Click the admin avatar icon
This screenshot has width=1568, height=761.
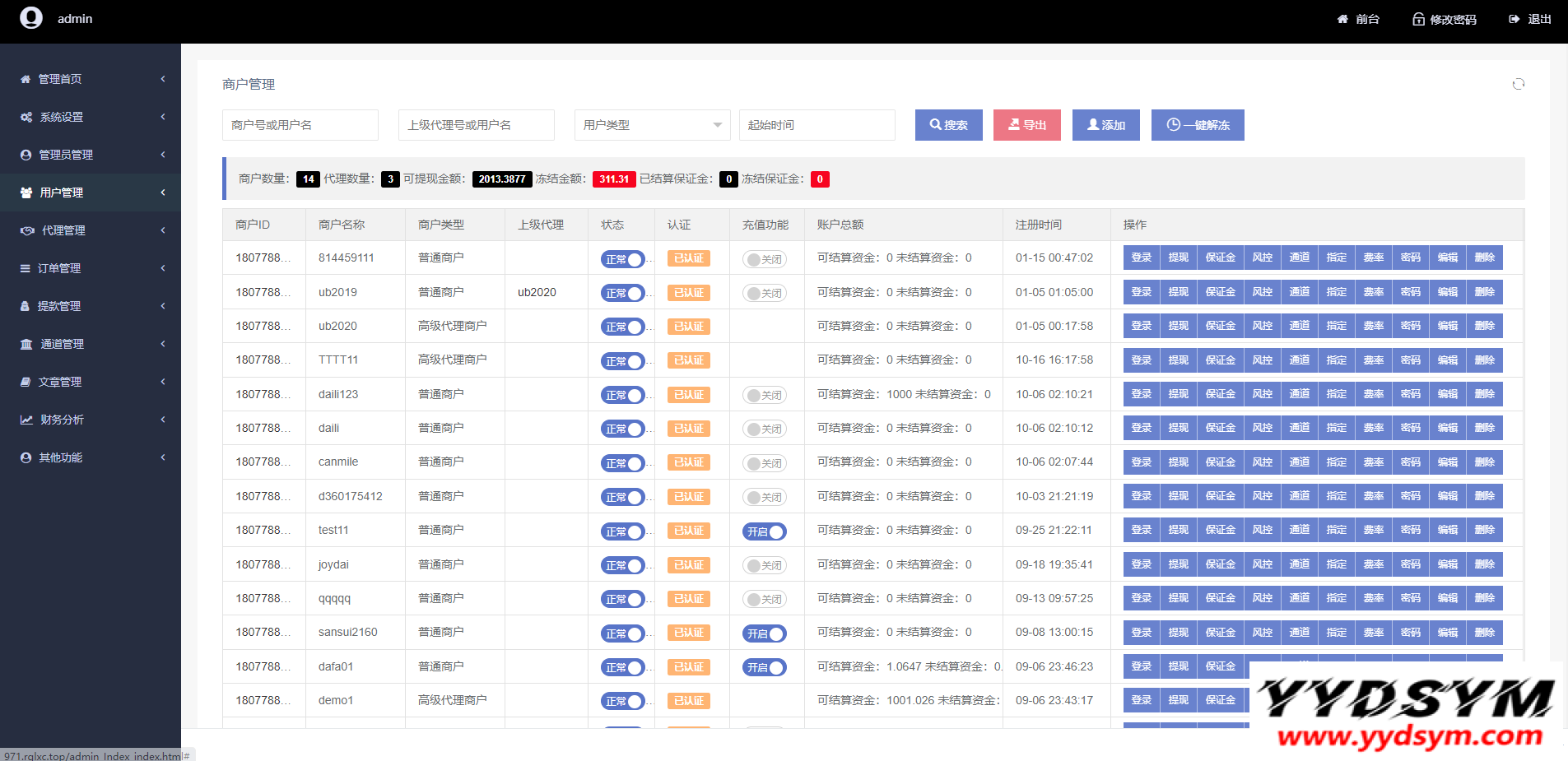point(31,18)
